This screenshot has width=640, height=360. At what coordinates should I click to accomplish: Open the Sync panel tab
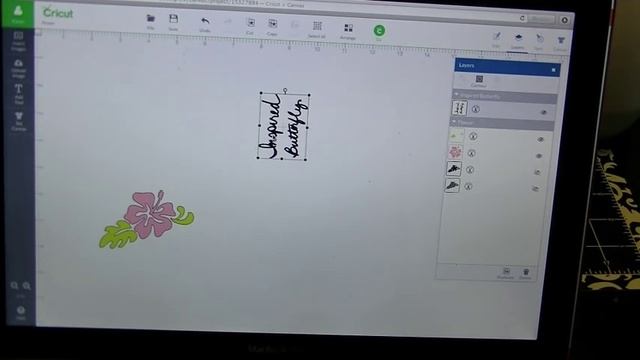point(540,42)
